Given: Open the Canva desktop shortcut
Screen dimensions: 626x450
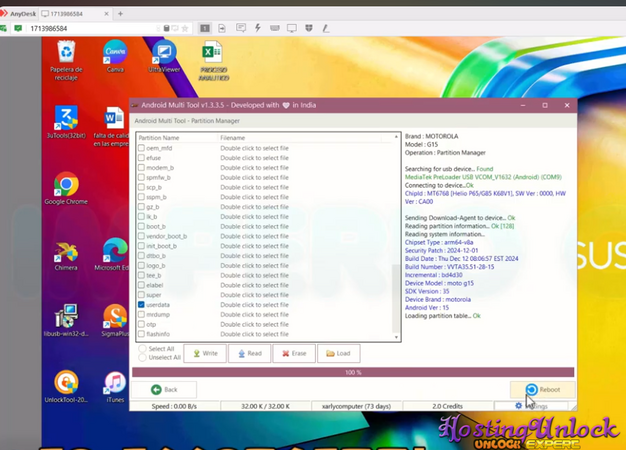Looking at the screenshot, I should click(x=115, y=53).
